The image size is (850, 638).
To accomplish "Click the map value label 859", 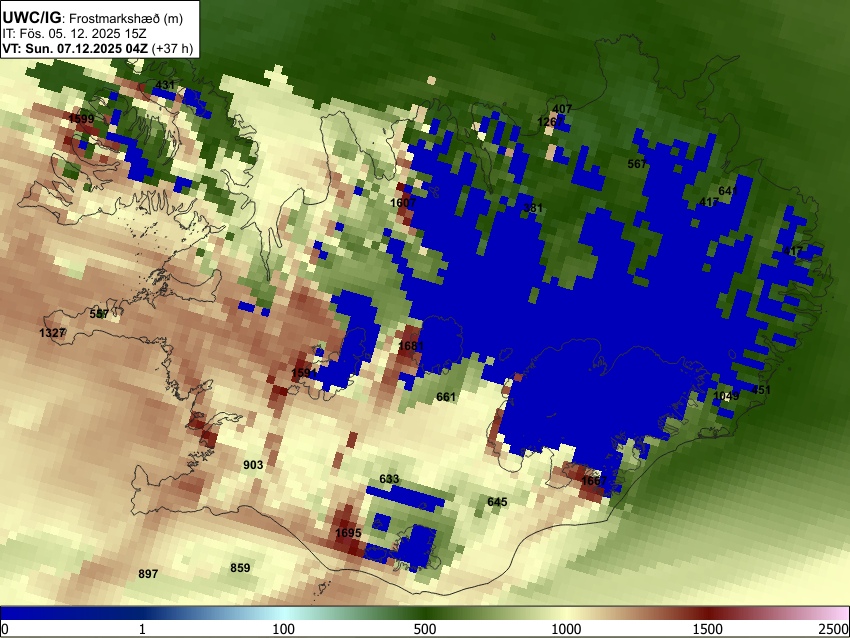I will point(240,568).
